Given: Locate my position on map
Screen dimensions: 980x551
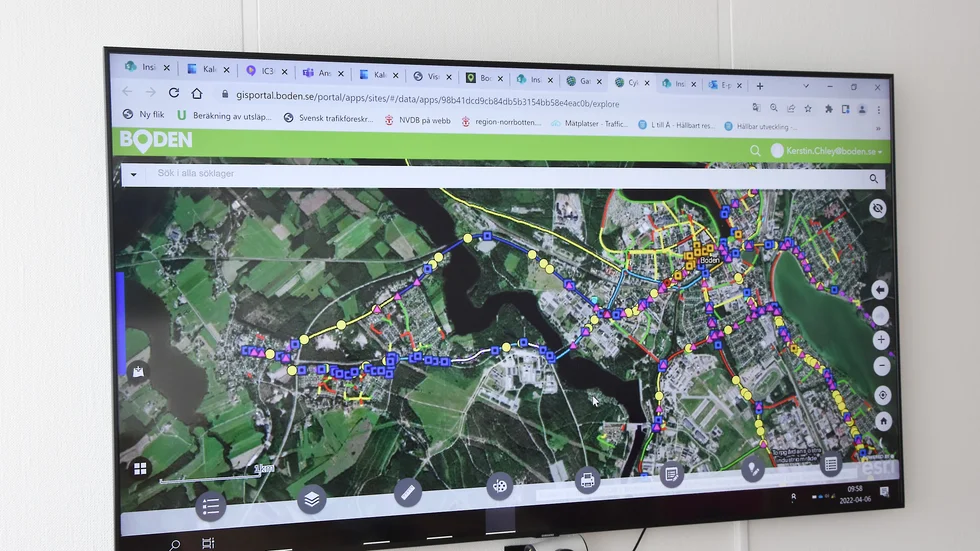Looking at the screenshot, I should coord(882,394).
